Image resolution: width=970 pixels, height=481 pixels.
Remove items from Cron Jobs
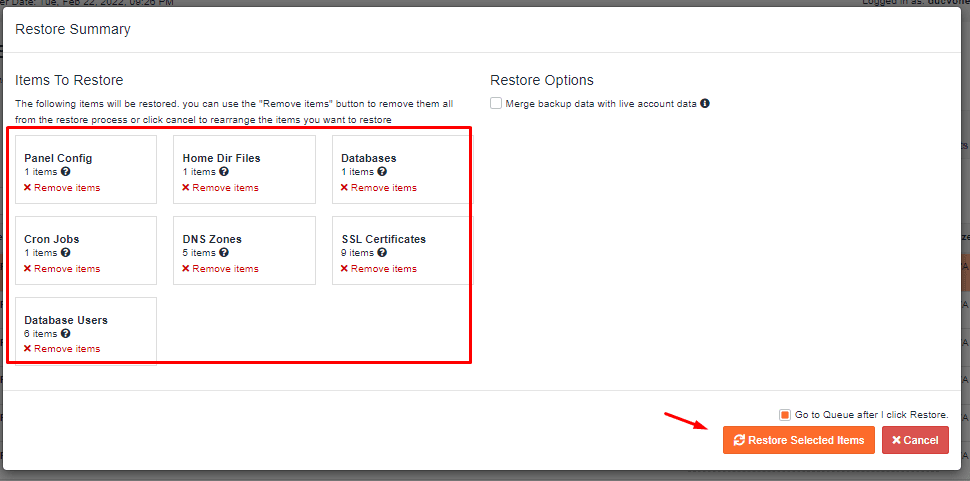point(62,269)
